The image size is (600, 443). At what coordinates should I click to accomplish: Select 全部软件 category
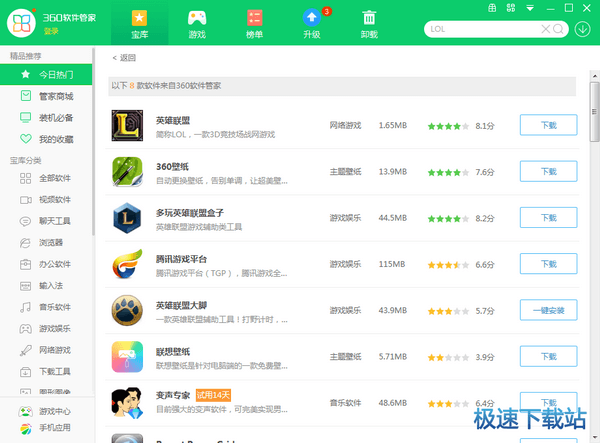(46, 178)
